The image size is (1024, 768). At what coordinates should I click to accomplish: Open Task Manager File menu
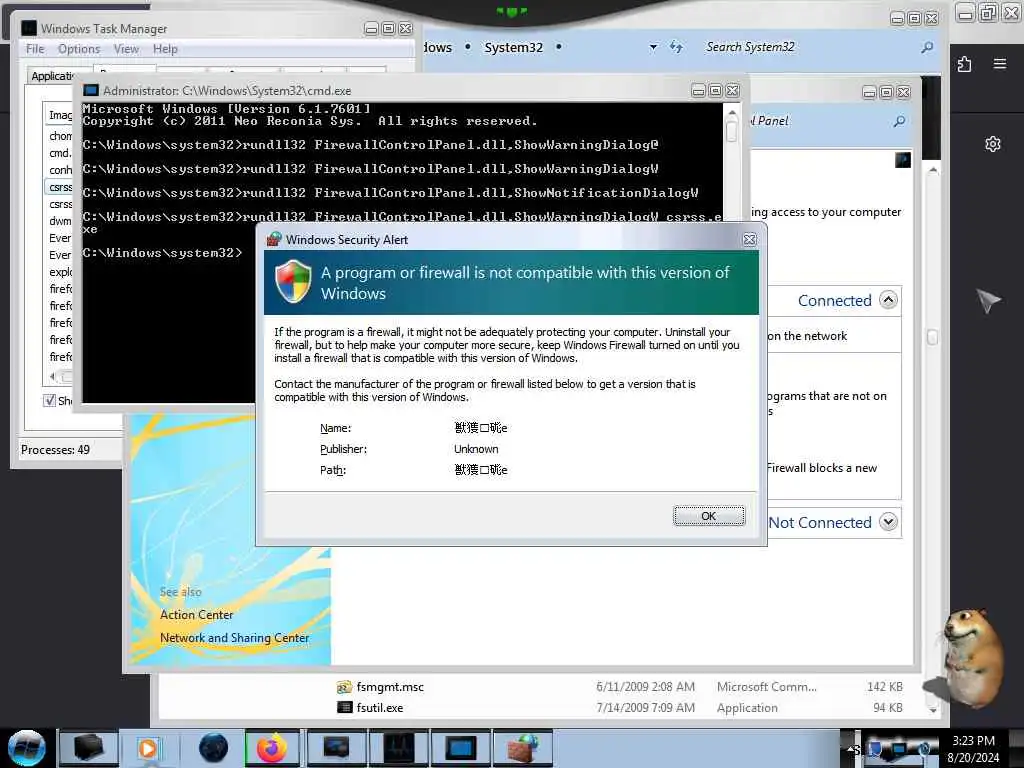click(x=35, y=49)
